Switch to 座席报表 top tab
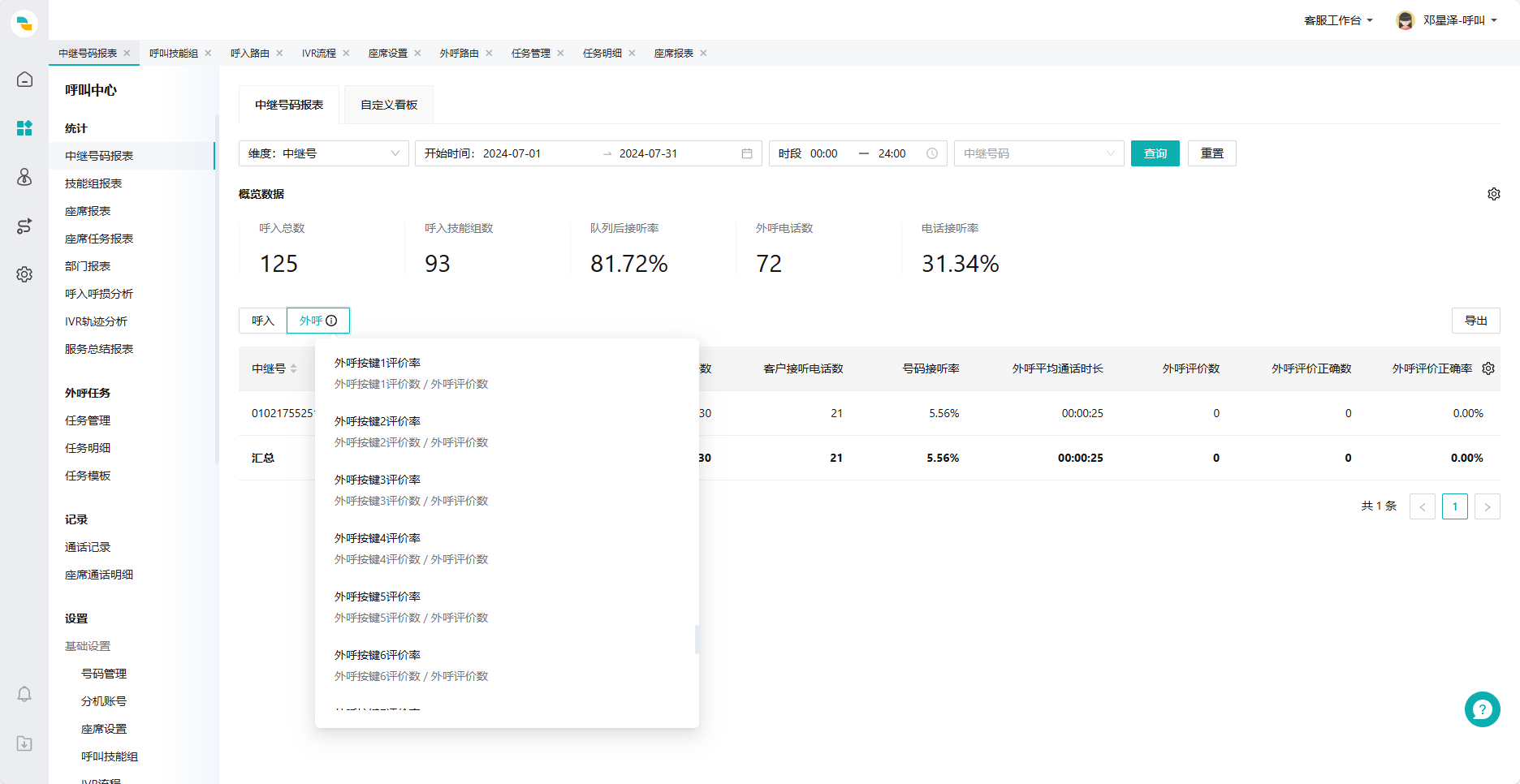1520x784 pixels. (674, 53)
